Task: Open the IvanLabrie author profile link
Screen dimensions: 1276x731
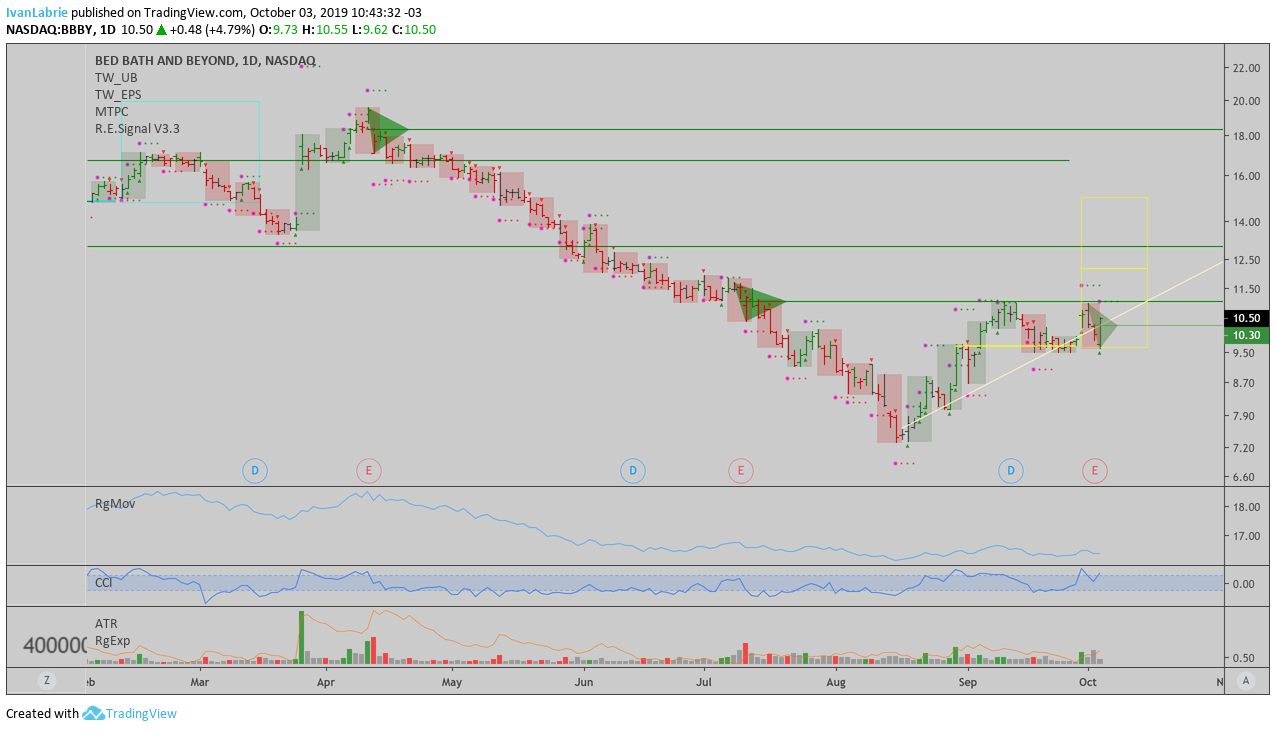Action: (x=37, y=12)
